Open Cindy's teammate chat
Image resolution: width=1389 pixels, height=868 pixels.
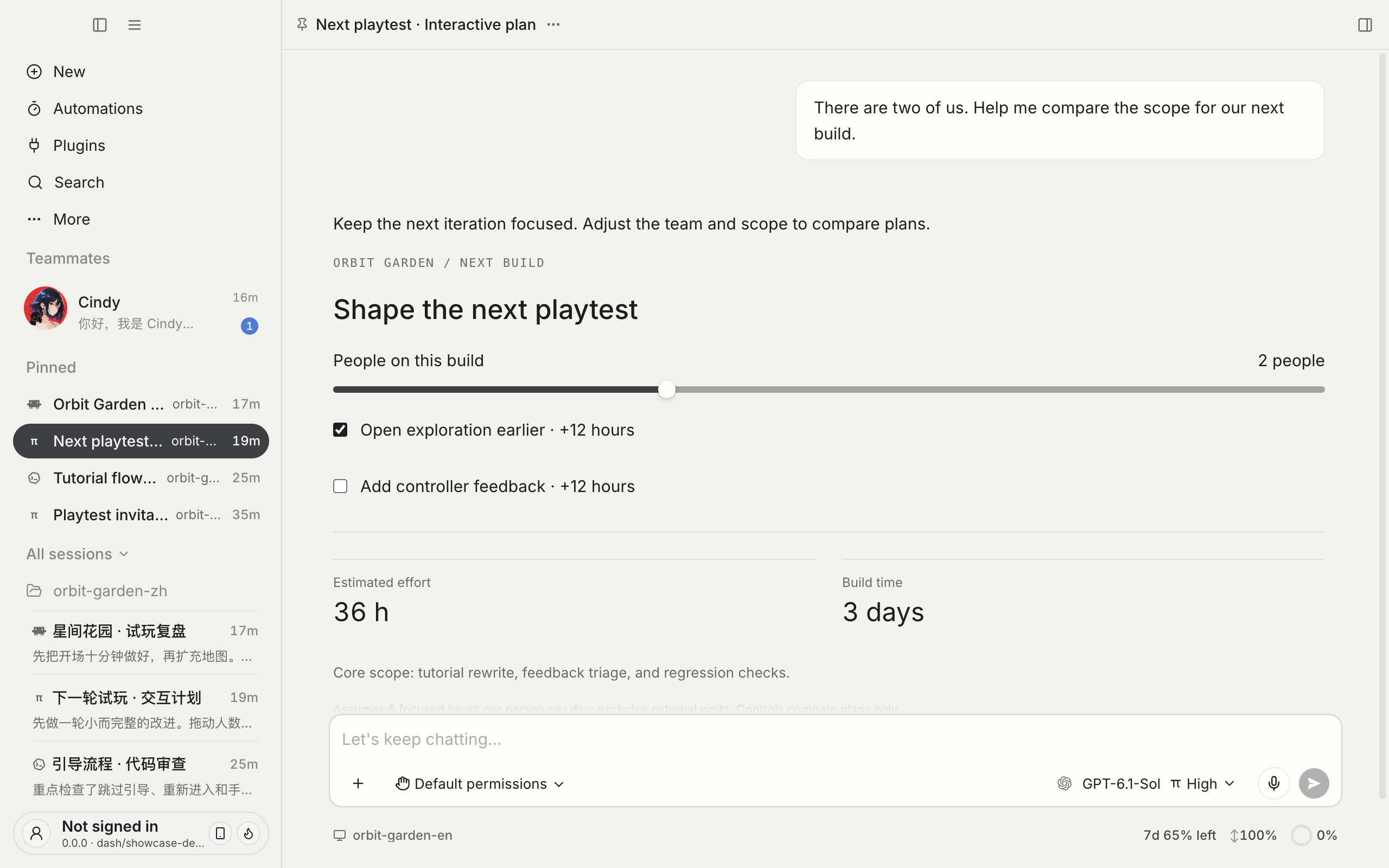click(x=141, y=309)
